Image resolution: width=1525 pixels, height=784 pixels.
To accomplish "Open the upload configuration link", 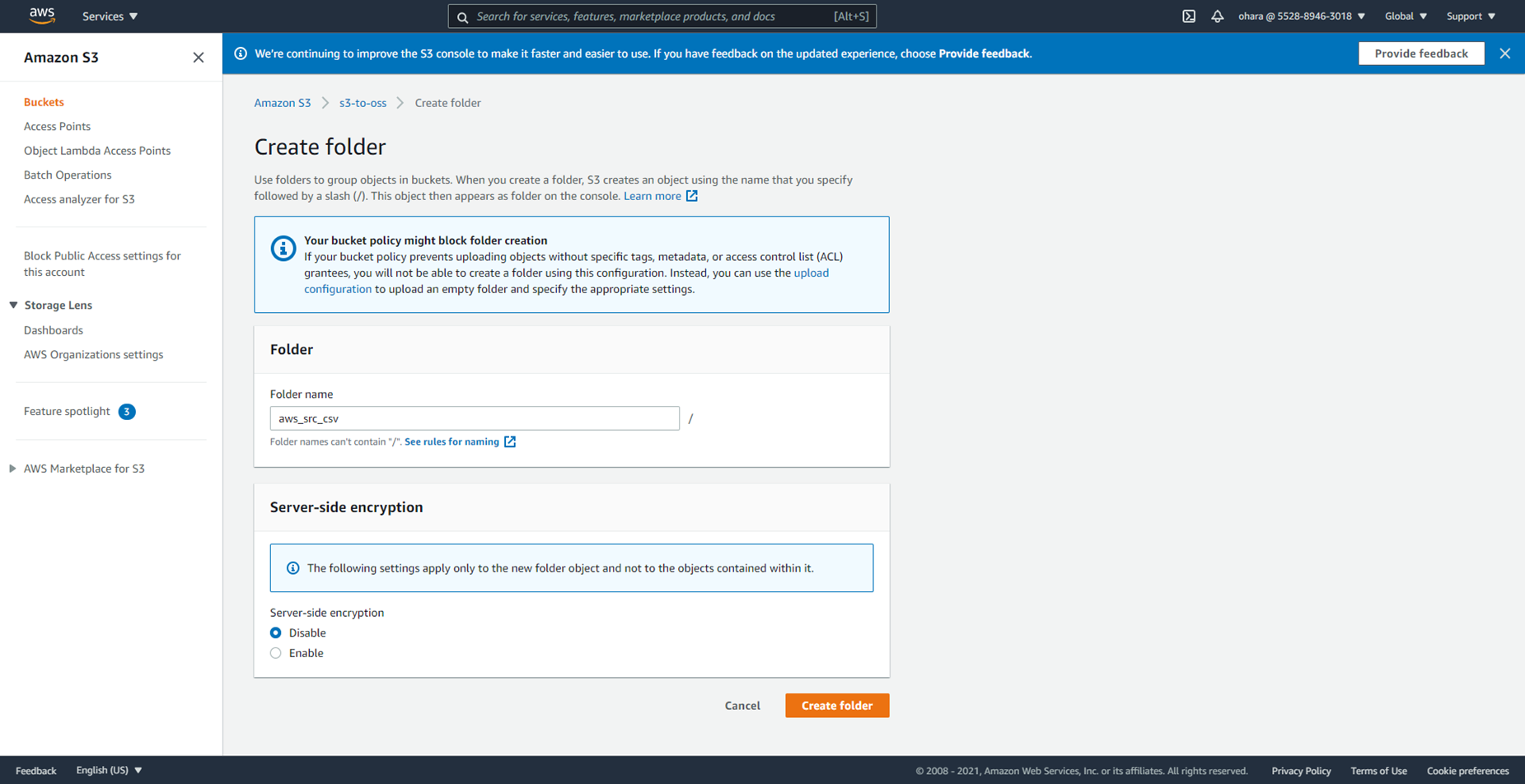I will (566, 281).
